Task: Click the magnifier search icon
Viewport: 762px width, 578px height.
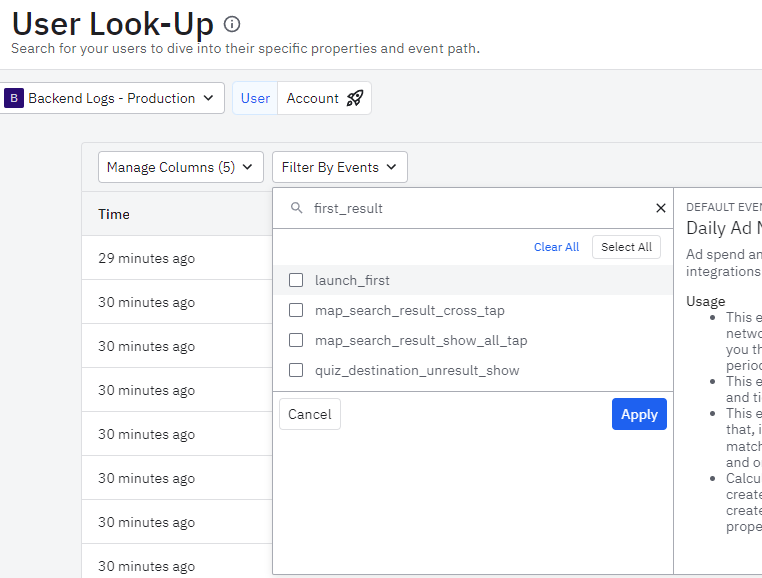Action: [296, 208]
